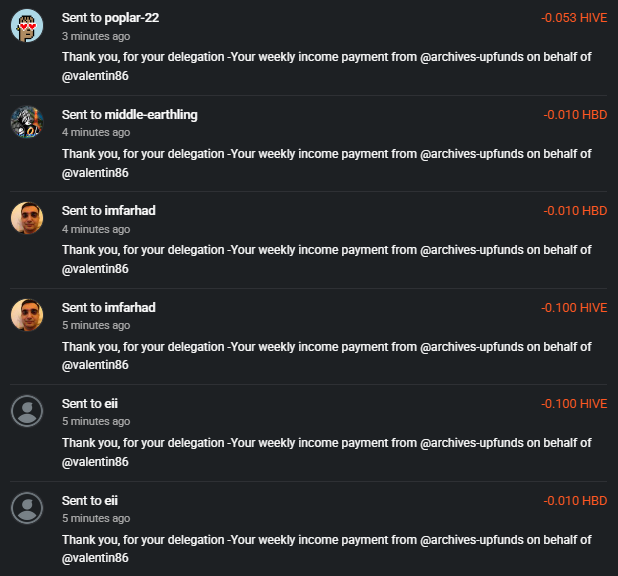Click eii's default avatar on the -0.100 HIVE transfer
The height and width of the screenshot is (576, 618).
pyautogui.click(x=27, y=410)
